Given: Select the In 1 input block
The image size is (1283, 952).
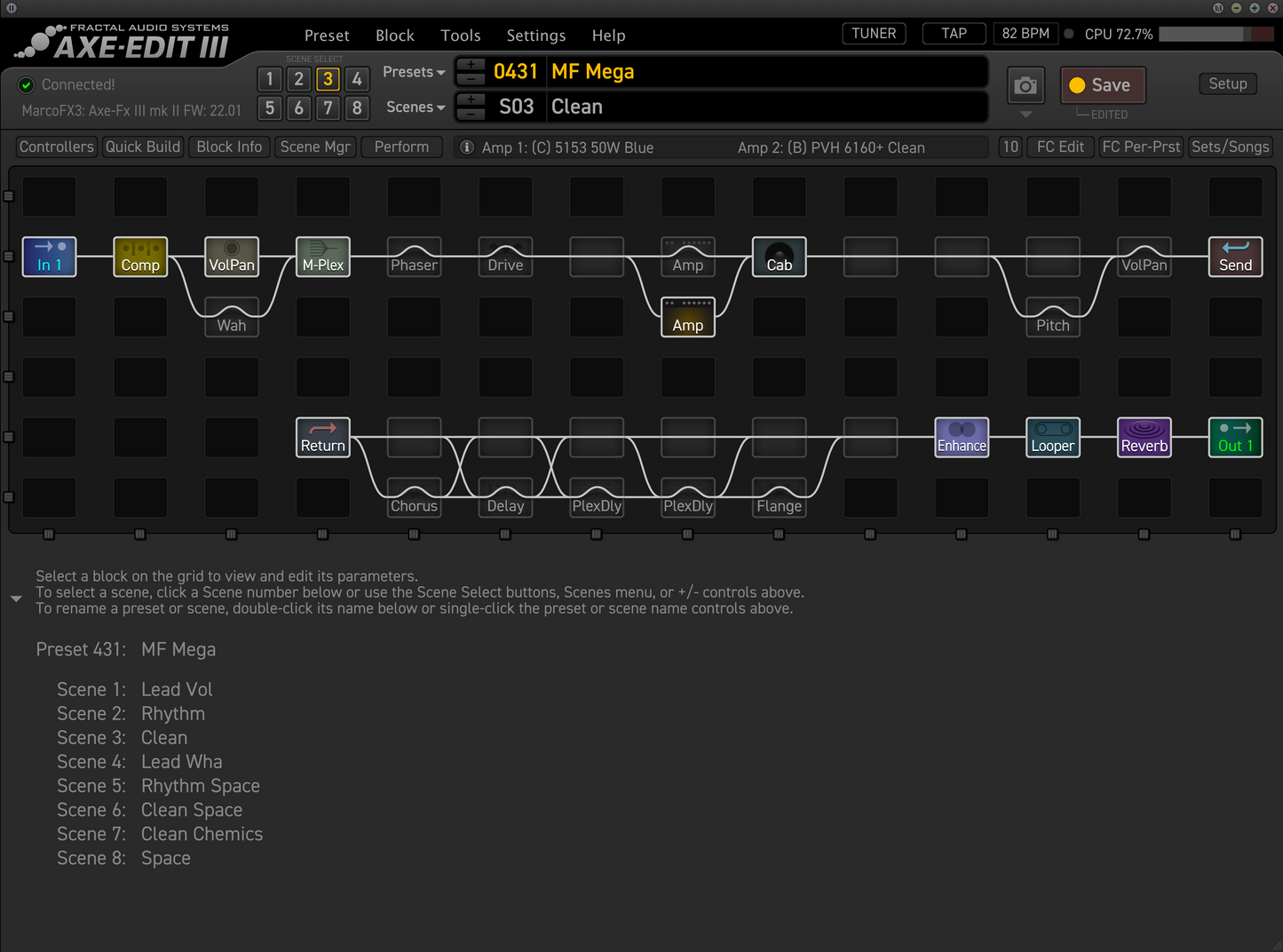Looking at the screenshot, I should click(x=49, y=257).
